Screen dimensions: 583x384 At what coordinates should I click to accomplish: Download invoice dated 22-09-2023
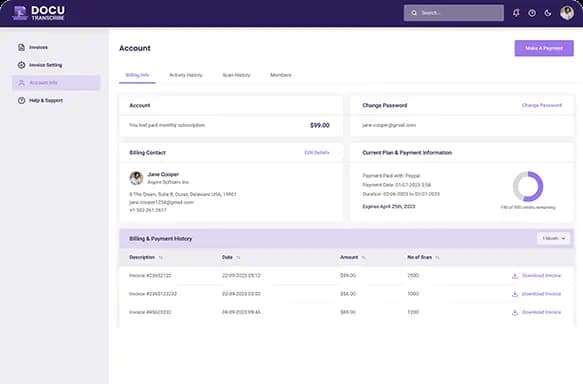[541, 276]
